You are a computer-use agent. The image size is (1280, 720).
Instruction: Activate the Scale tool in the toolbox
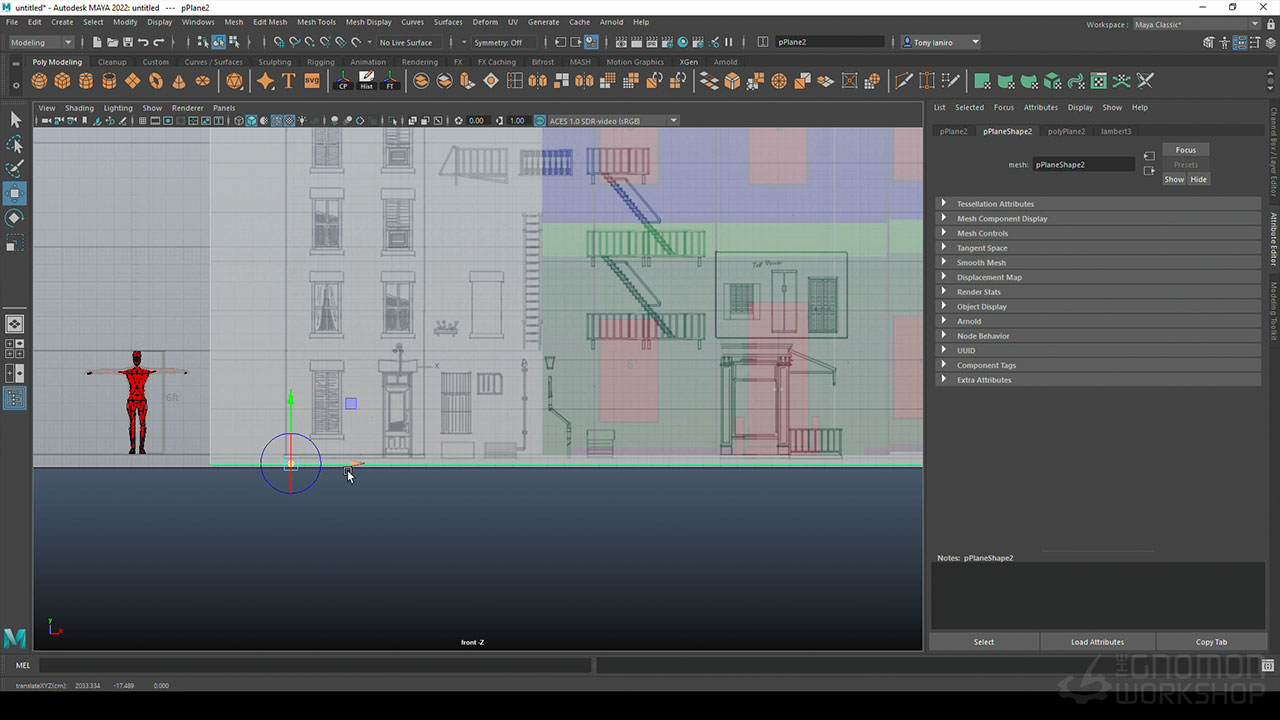[x=15, y=243]
